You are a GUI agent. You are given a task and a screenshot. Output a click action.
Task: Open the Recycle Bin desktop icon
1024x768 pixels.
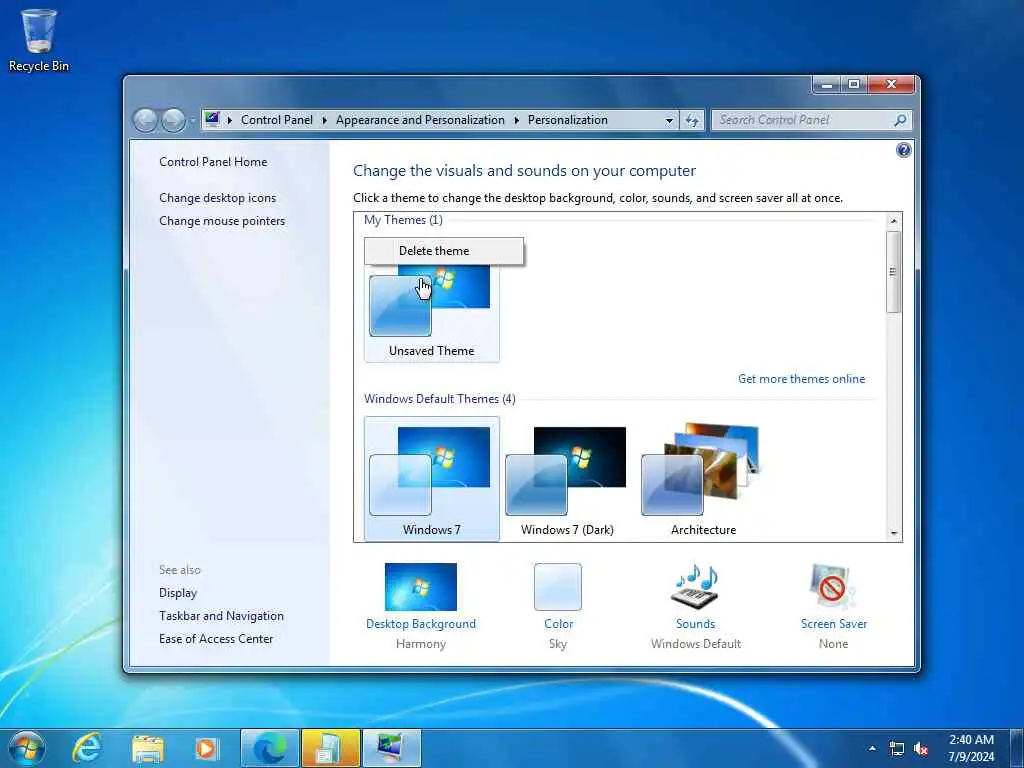[x=39, y=40]
